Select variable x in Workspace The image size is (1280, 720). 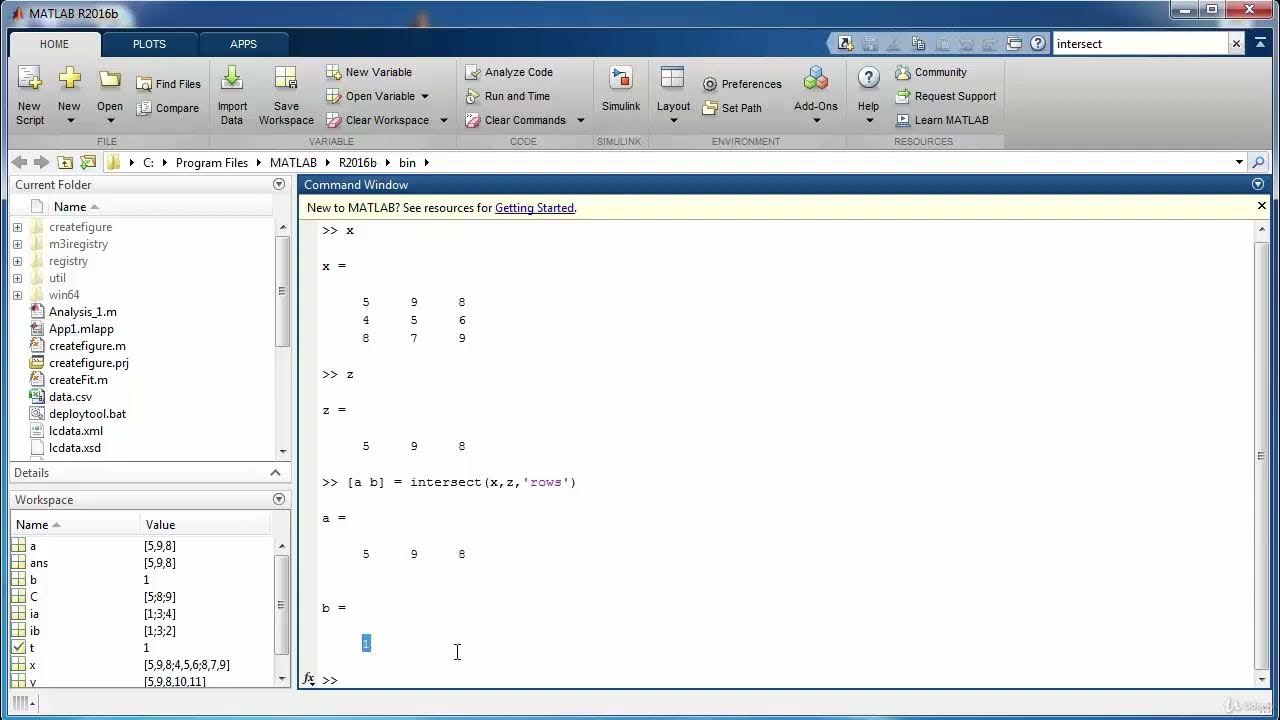click(x=140, y=665)
